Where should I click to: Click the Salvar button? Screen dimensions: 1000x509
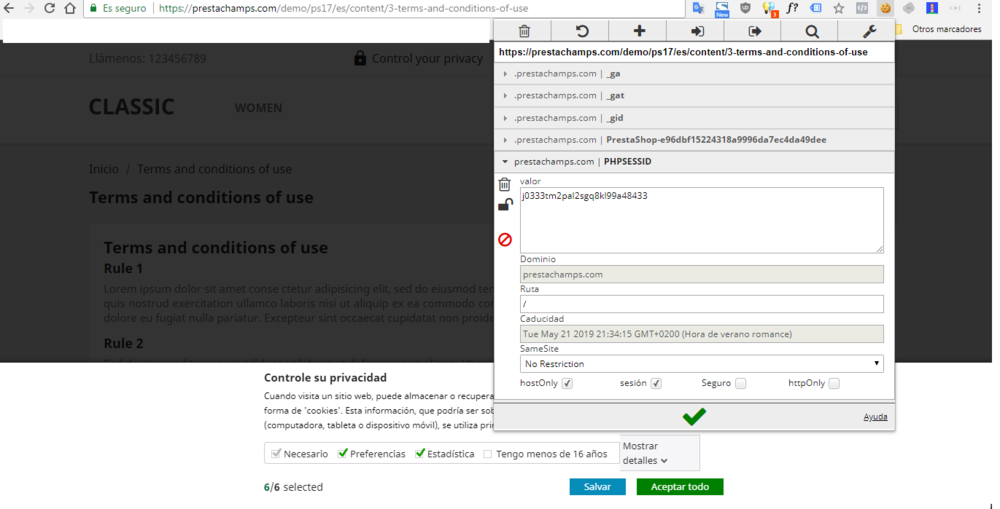[x=598, y=487]
